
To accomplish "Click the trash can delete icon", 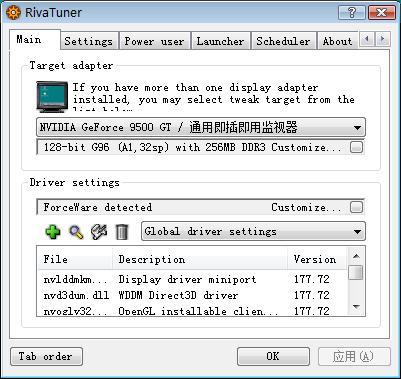I will point(122,232).
